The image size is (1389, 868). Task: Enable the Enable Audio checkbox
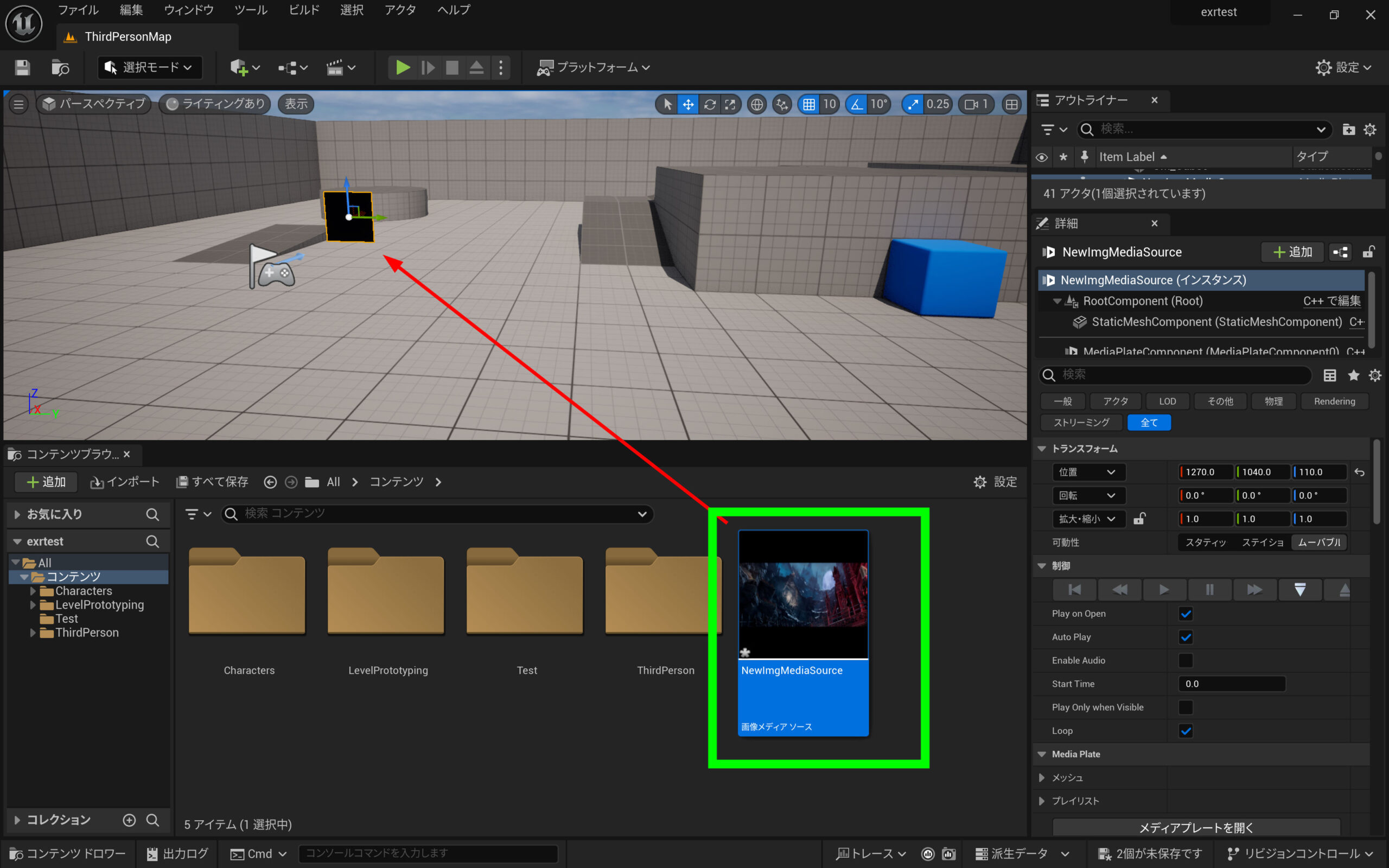coord(1185,661)
